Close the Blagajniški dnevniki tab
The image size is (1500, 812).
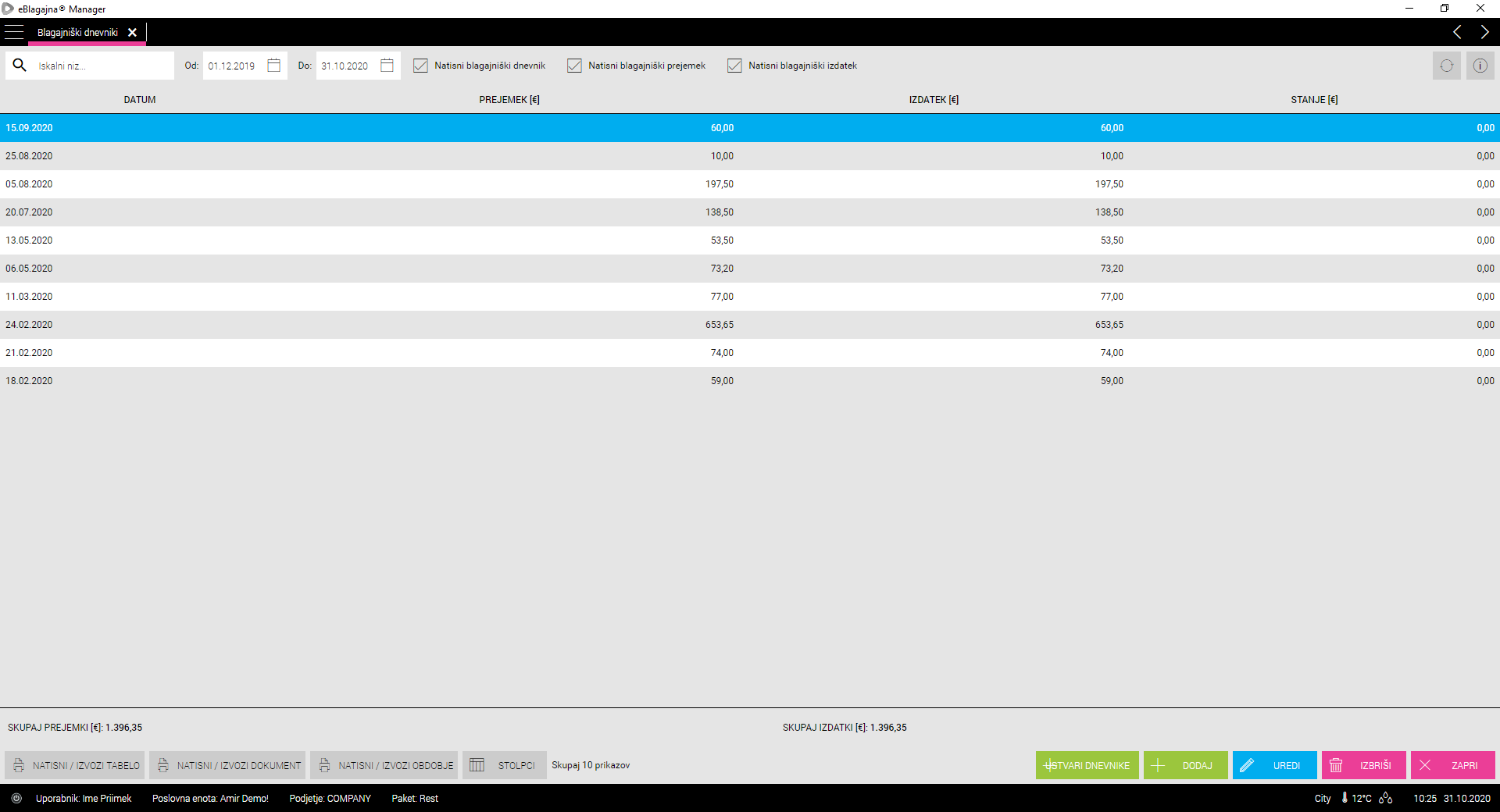click(132, 32)
